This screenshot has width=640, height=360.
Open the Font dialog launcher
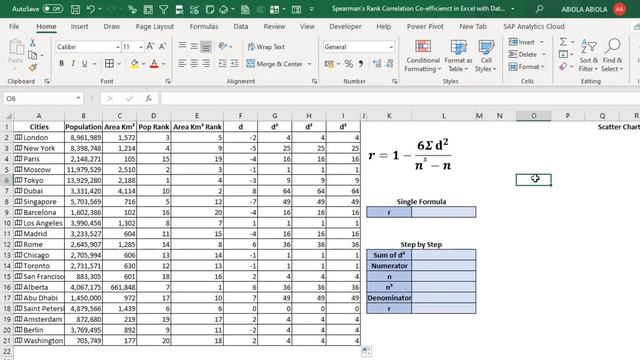(x=168, y=81)
